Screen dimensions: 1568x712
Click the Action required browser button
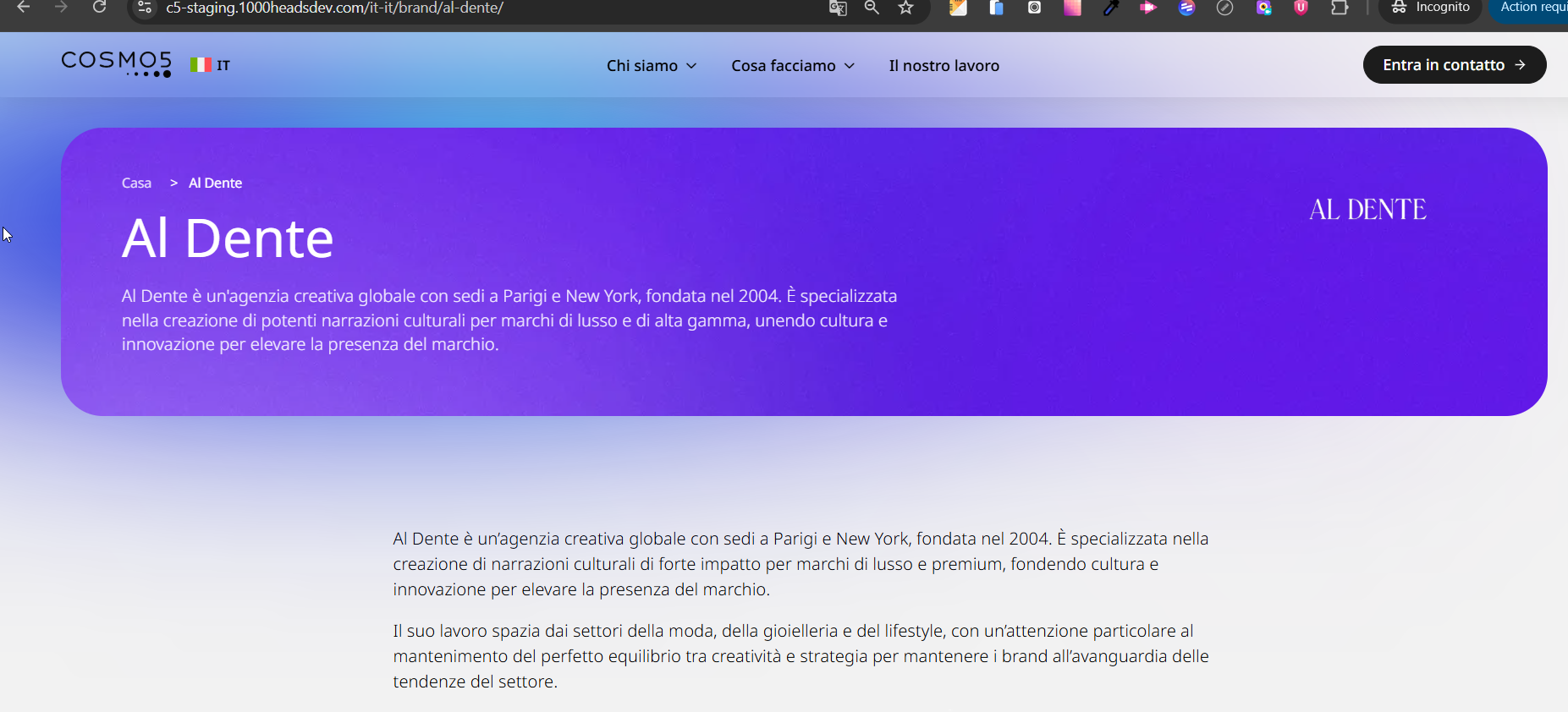click(x=1530, y=8)
